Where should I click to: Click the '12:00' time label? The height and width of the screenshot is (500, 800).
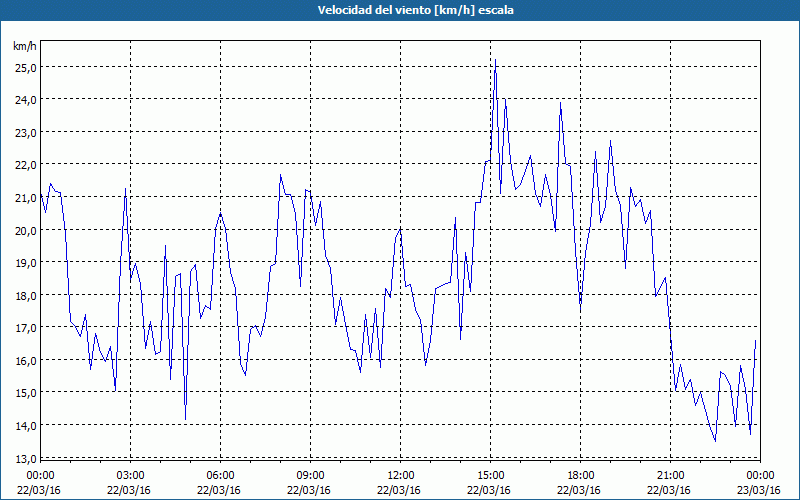coord(401,476)
